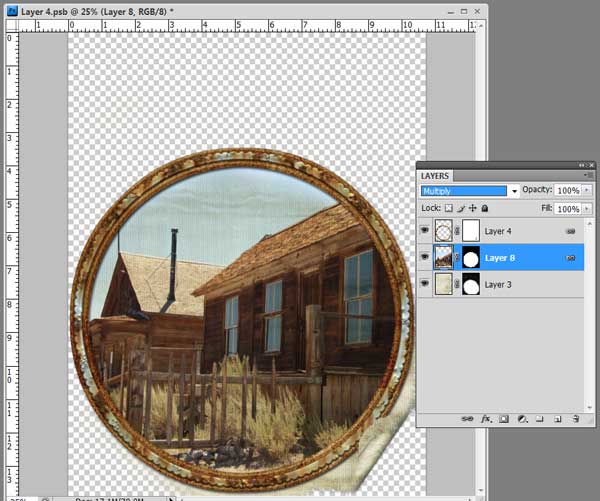
Task: Hide Layer 4 with its eye icon
Action: pos(425,230)
